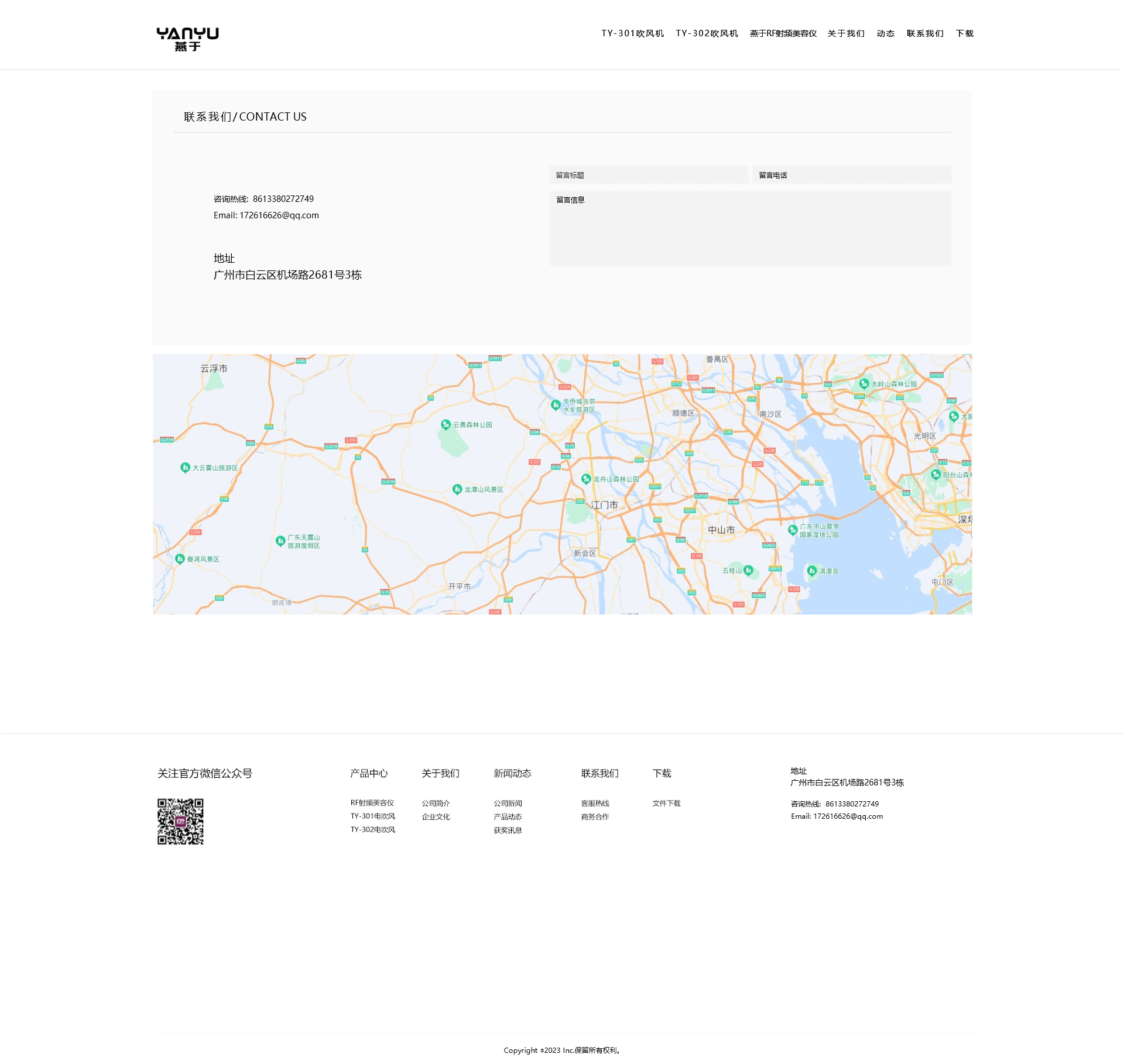Click the 龙潭山风景区 map marker icon

pyautogui.click(x=457, y=489)
